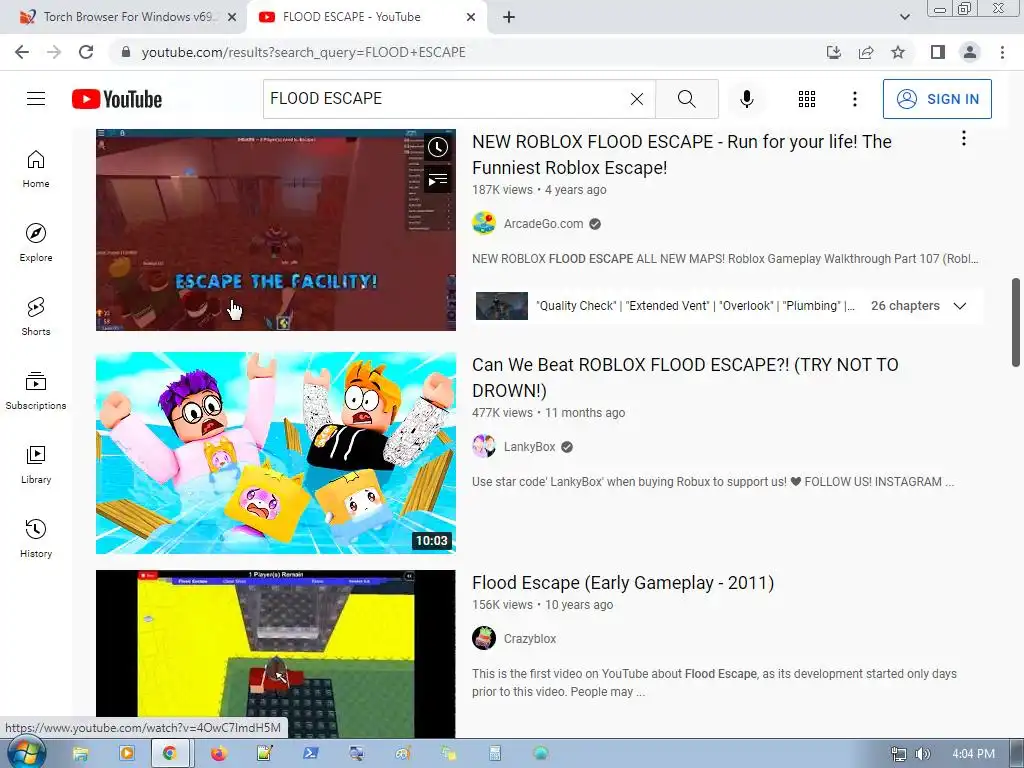
Task: Click the Crazyblox channel avatar
Action: 484,638
